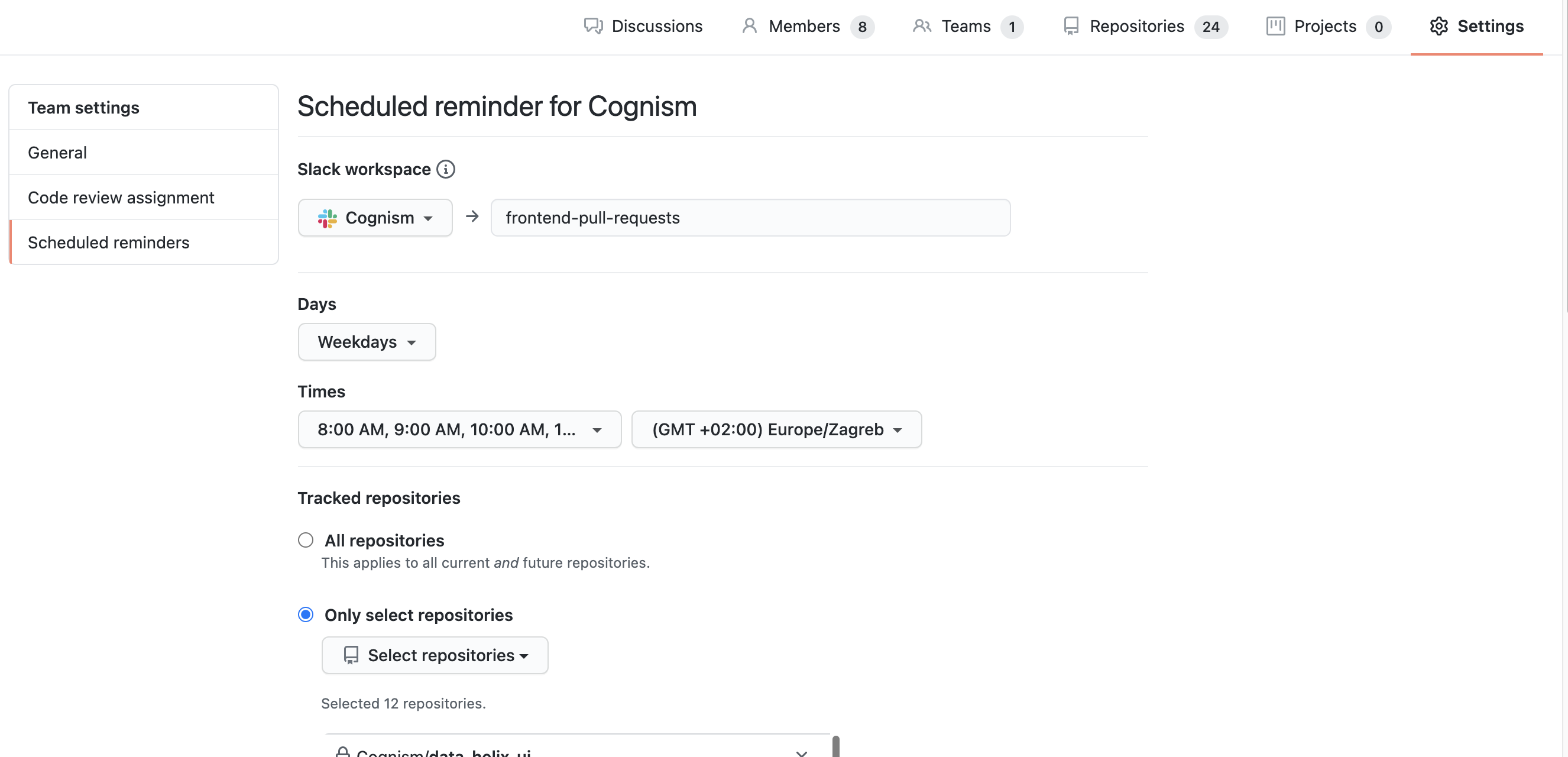
Task: Click the Select repositories button
Action: click(x=435, y=655)
